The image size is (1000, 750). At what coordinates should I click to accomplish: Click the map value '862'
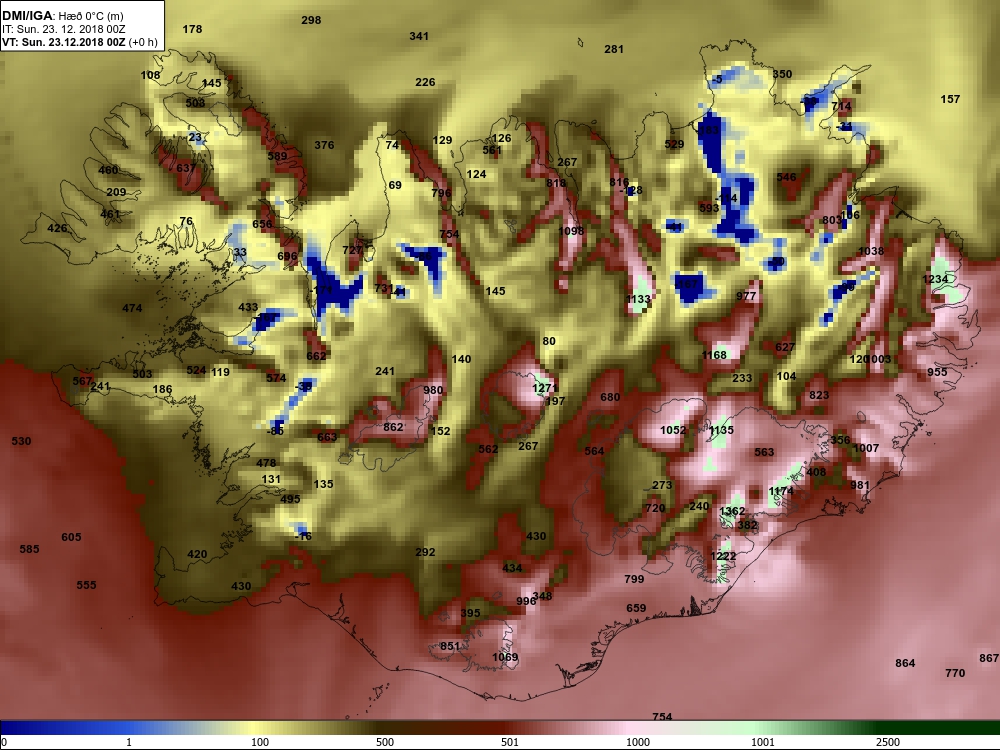click(x=393, y=427)
